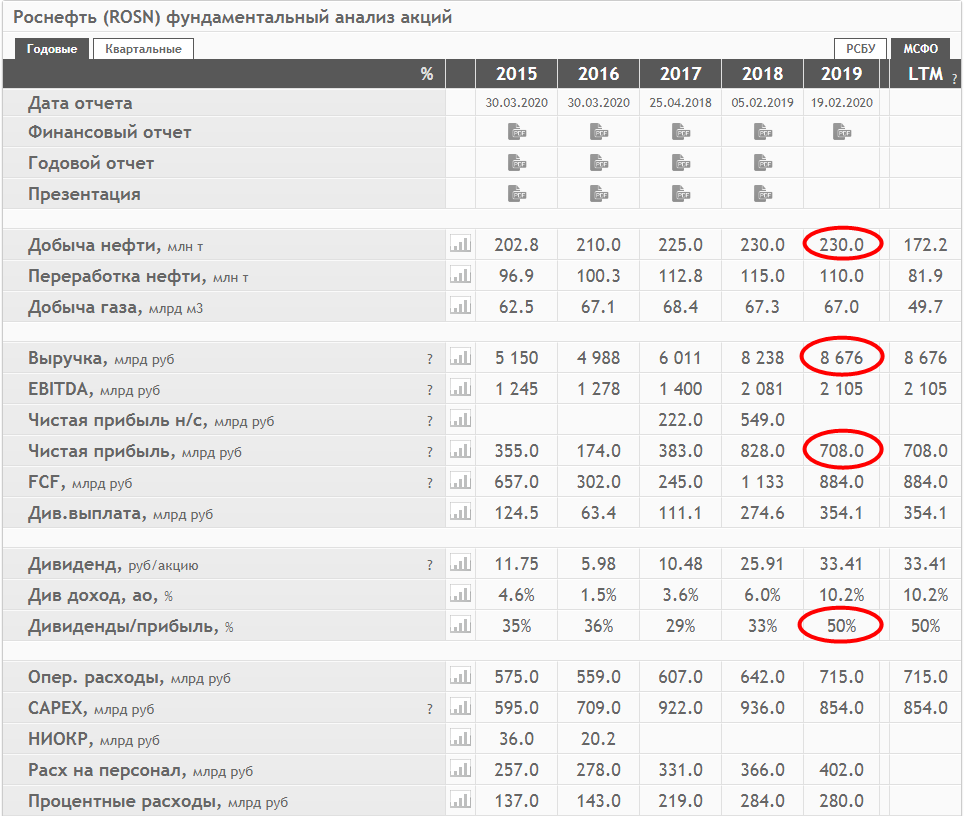Open help for the FCF row
The image size is (973, 816).
click(x=429, y=483)
